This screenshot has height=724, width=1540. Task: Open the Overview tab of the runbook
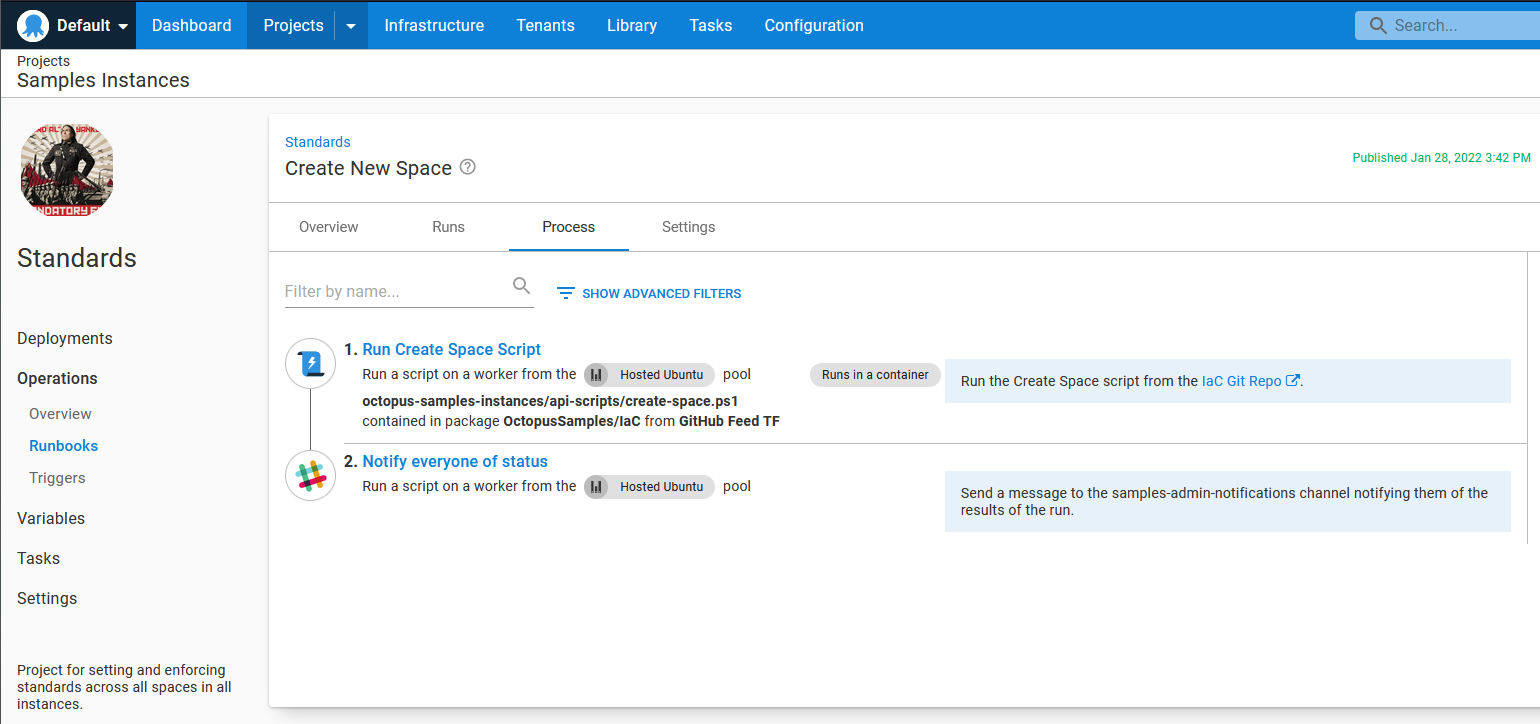tap(328, 227)
